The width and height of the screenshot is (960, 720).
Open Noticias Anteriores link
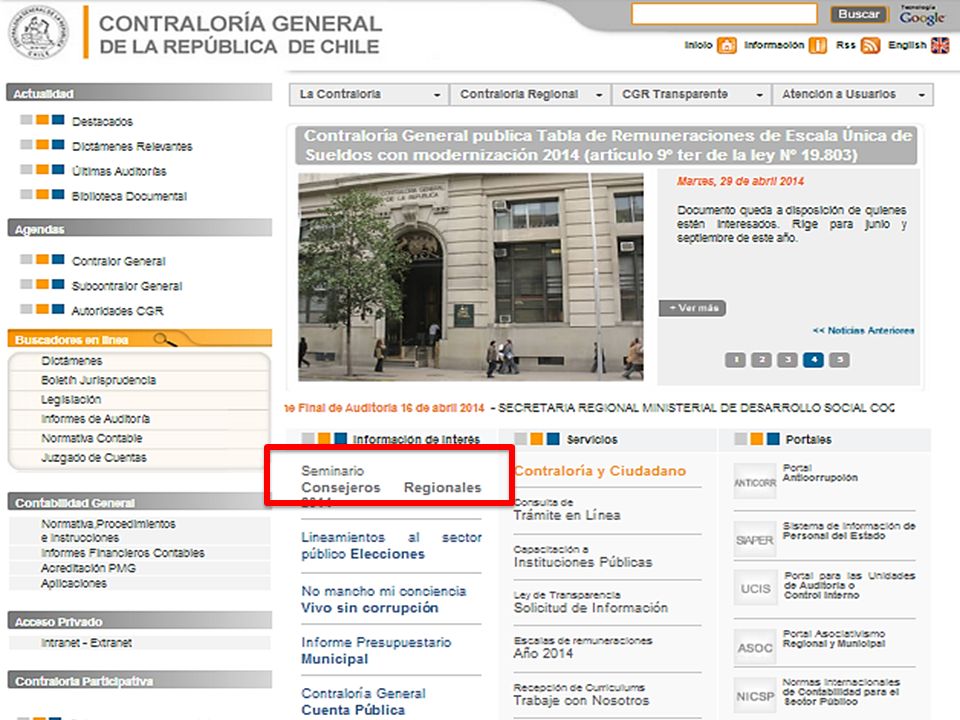[863, 331]
